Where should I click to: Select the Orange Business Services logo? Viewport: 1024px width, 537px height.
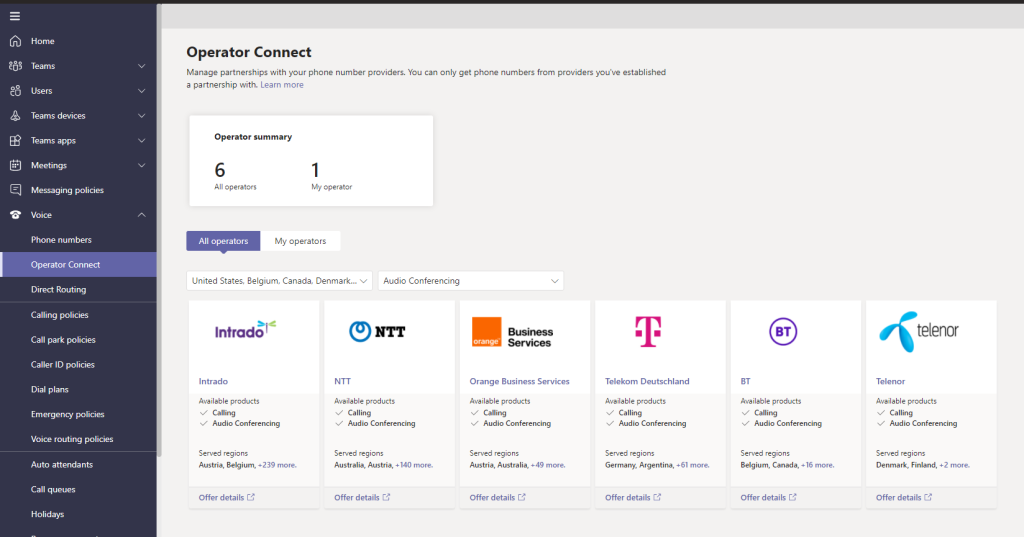coord(512,332)
